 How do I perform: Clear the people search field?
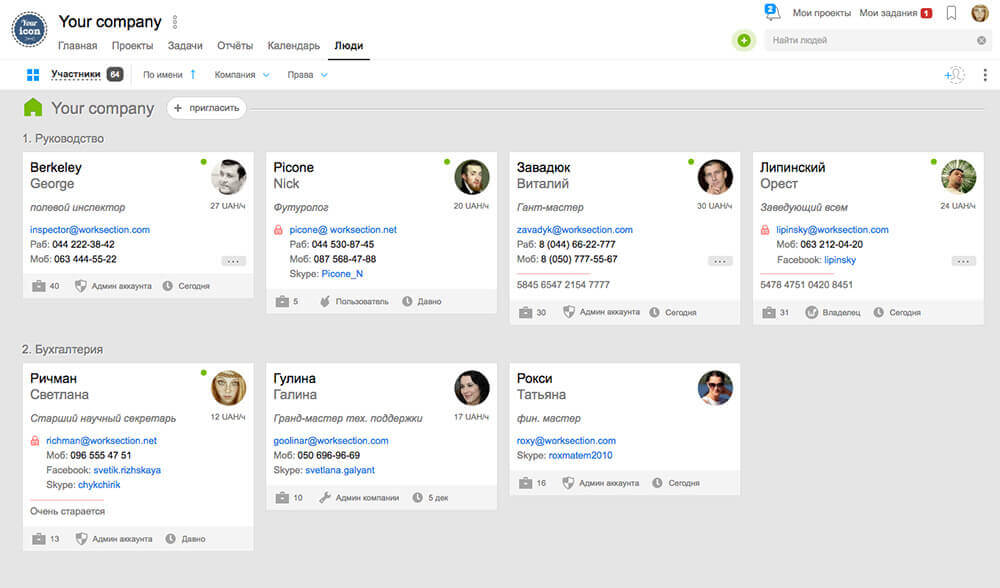coord(982,40)
